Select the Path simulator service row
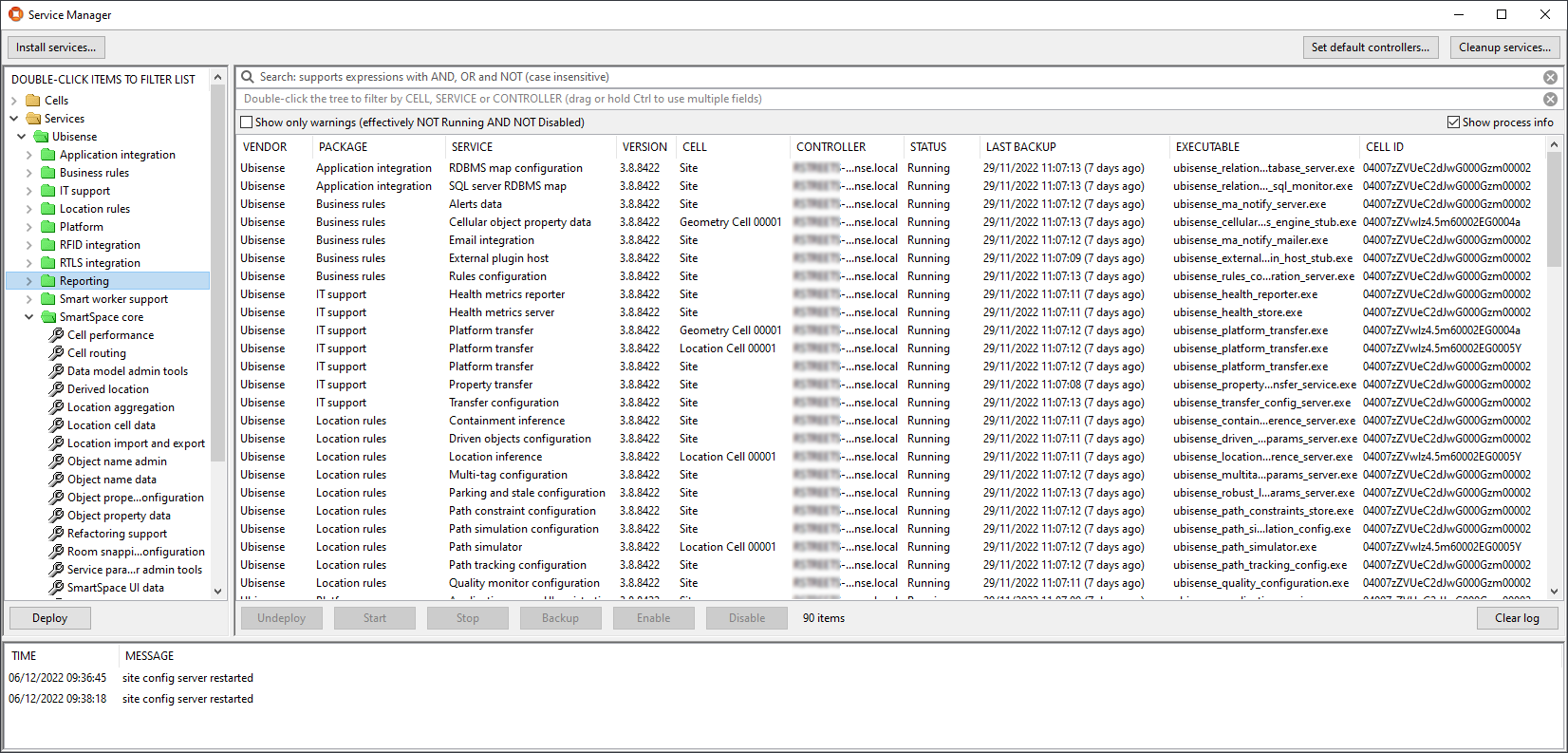Viewport: 1568px width, 753px height. pyautogui.click(x=892, y=547)
